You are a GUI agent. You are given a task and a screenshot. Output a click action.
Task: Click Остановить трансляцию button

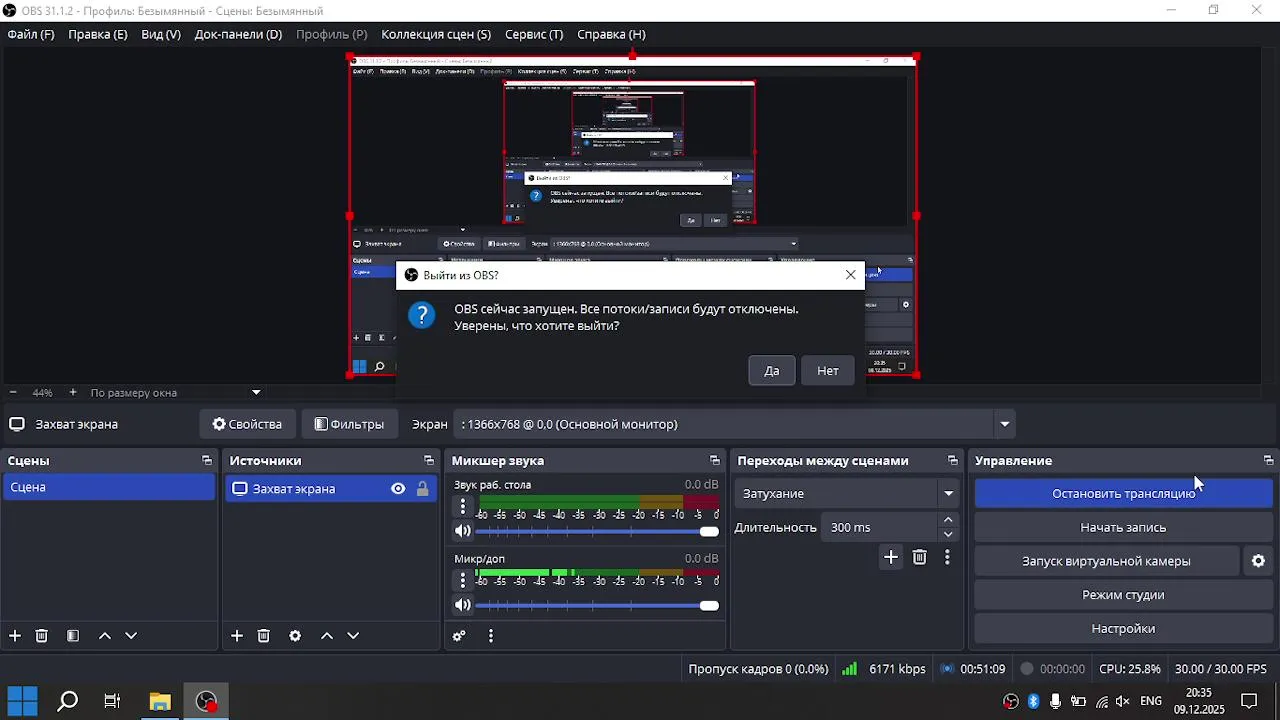(x=1123, y=493)
